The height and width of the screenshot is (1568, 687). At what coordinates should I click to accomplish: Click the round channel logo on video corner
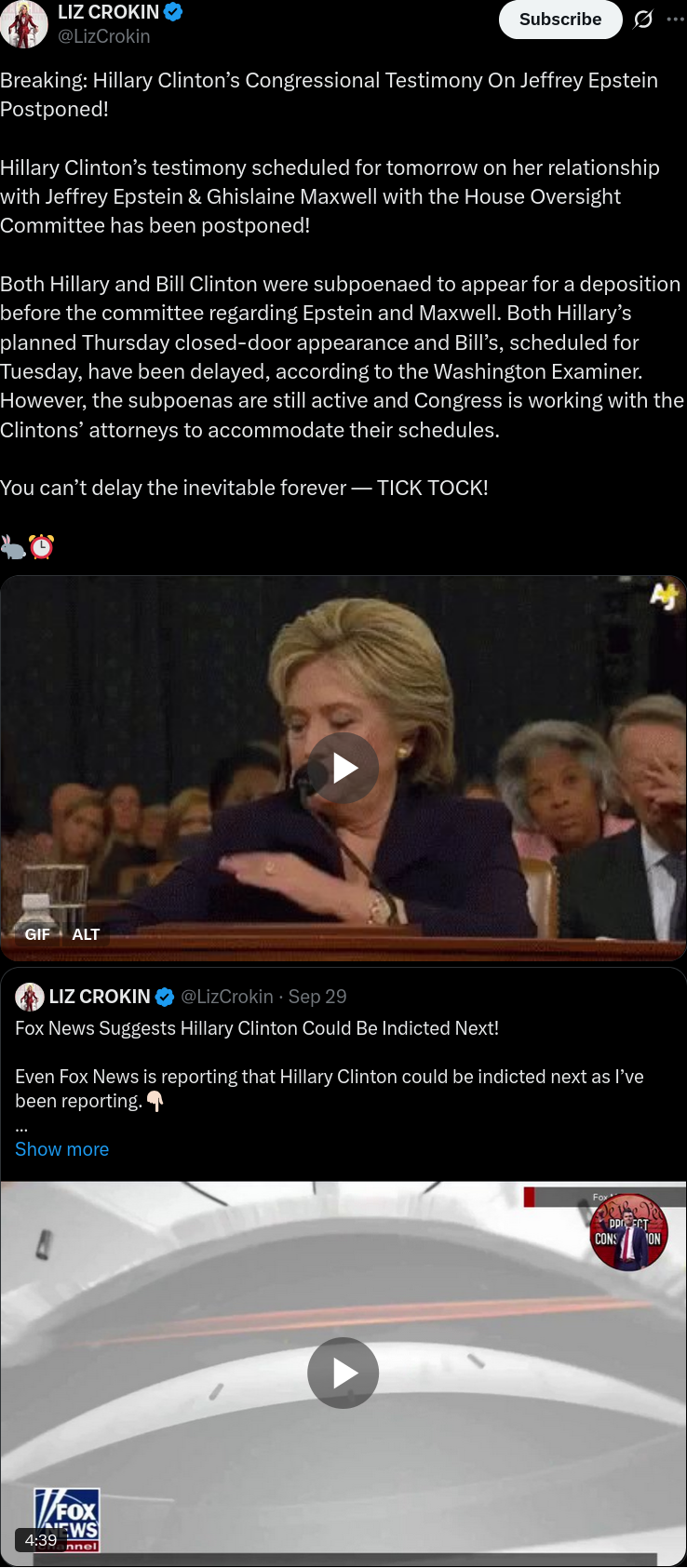[x=628, y=1233]
